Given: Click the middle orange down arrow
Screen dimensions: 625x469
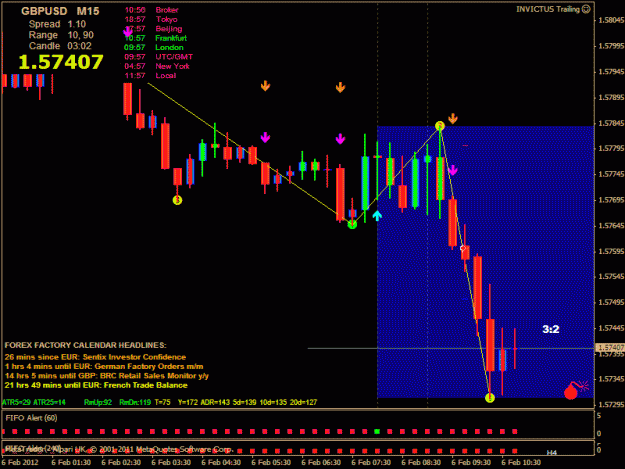Looking at the screenshot, I should pyautogui.click(x=340, y=87).
